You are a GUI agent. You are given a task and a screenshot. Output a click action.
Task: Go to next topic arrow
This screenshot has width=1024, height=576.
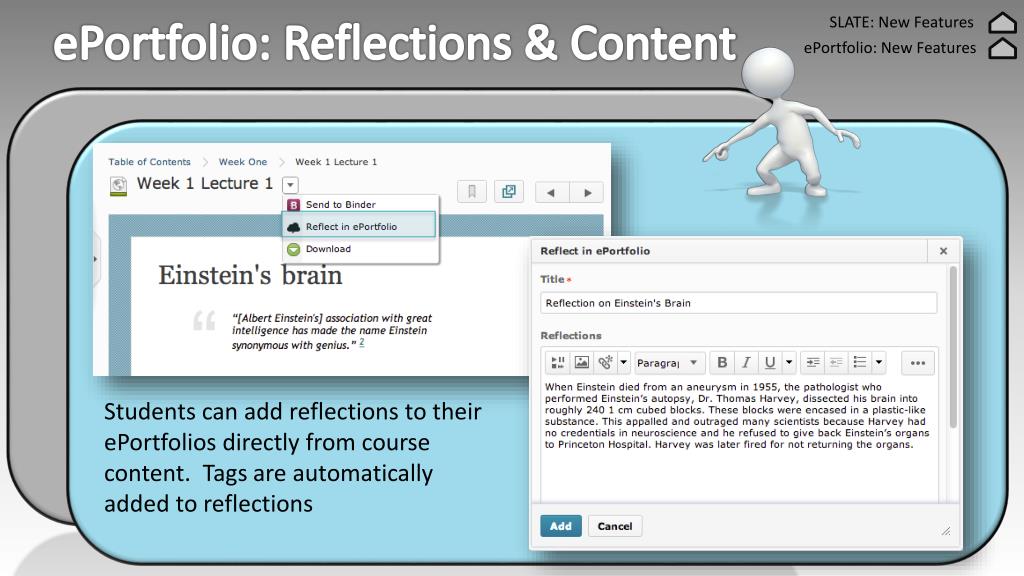(x=586, y=193)
